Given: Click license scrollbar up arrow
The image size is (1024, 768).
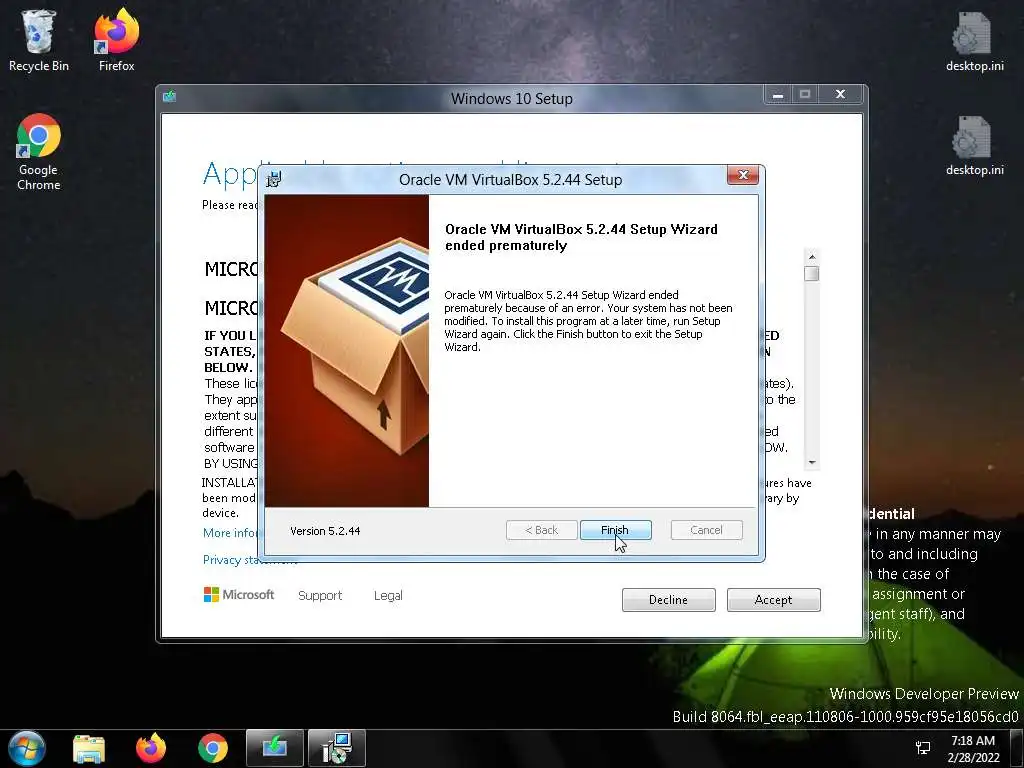Looking at the screenshot, I should (812, 257).
